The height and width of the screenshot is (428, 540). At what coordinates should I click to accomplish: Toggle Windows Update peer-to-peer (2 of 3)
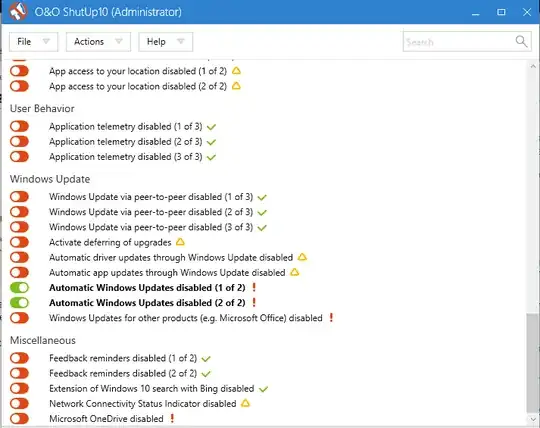19,212
